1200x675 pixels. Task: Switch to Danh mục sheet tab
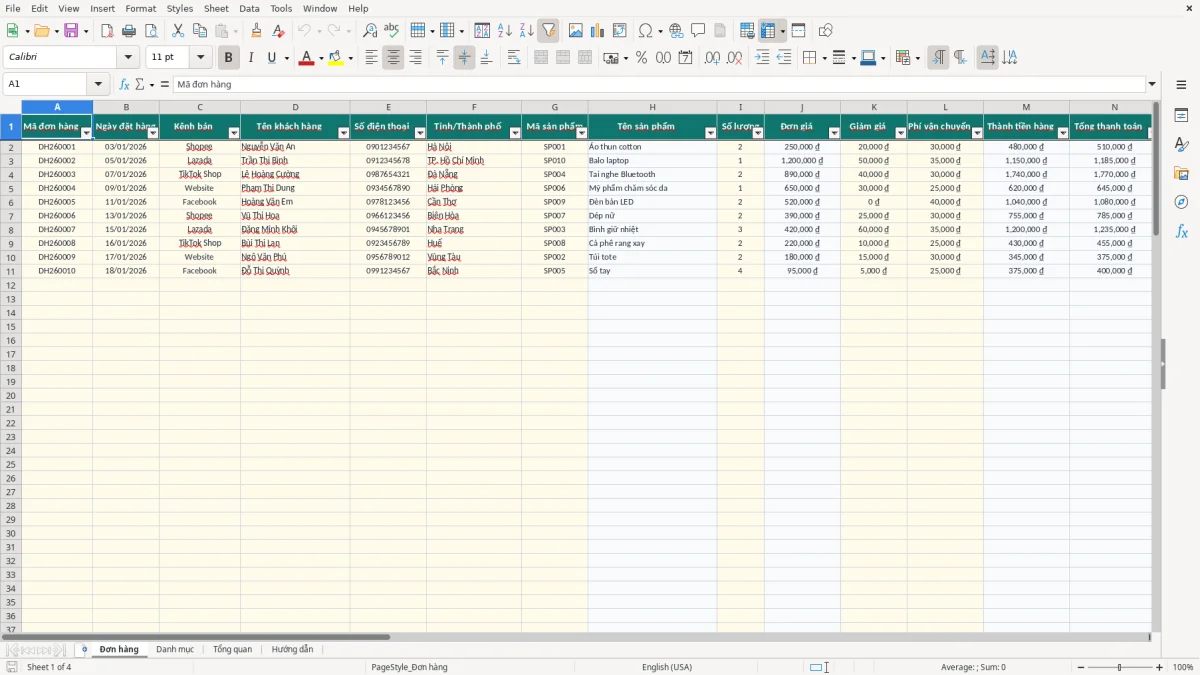pos(175,649)
